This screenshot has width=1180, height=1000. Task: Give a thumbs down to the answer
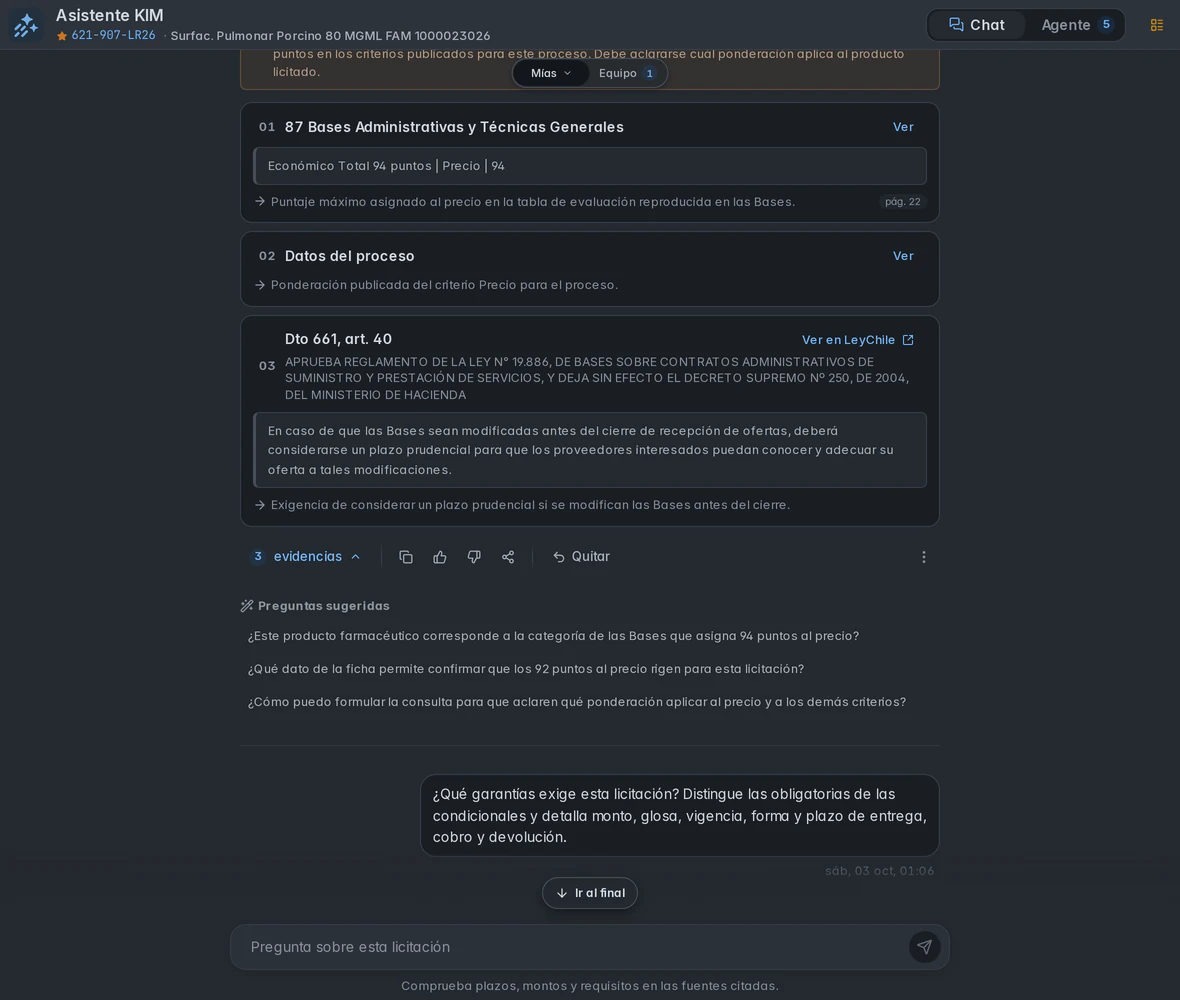(474, 557)
